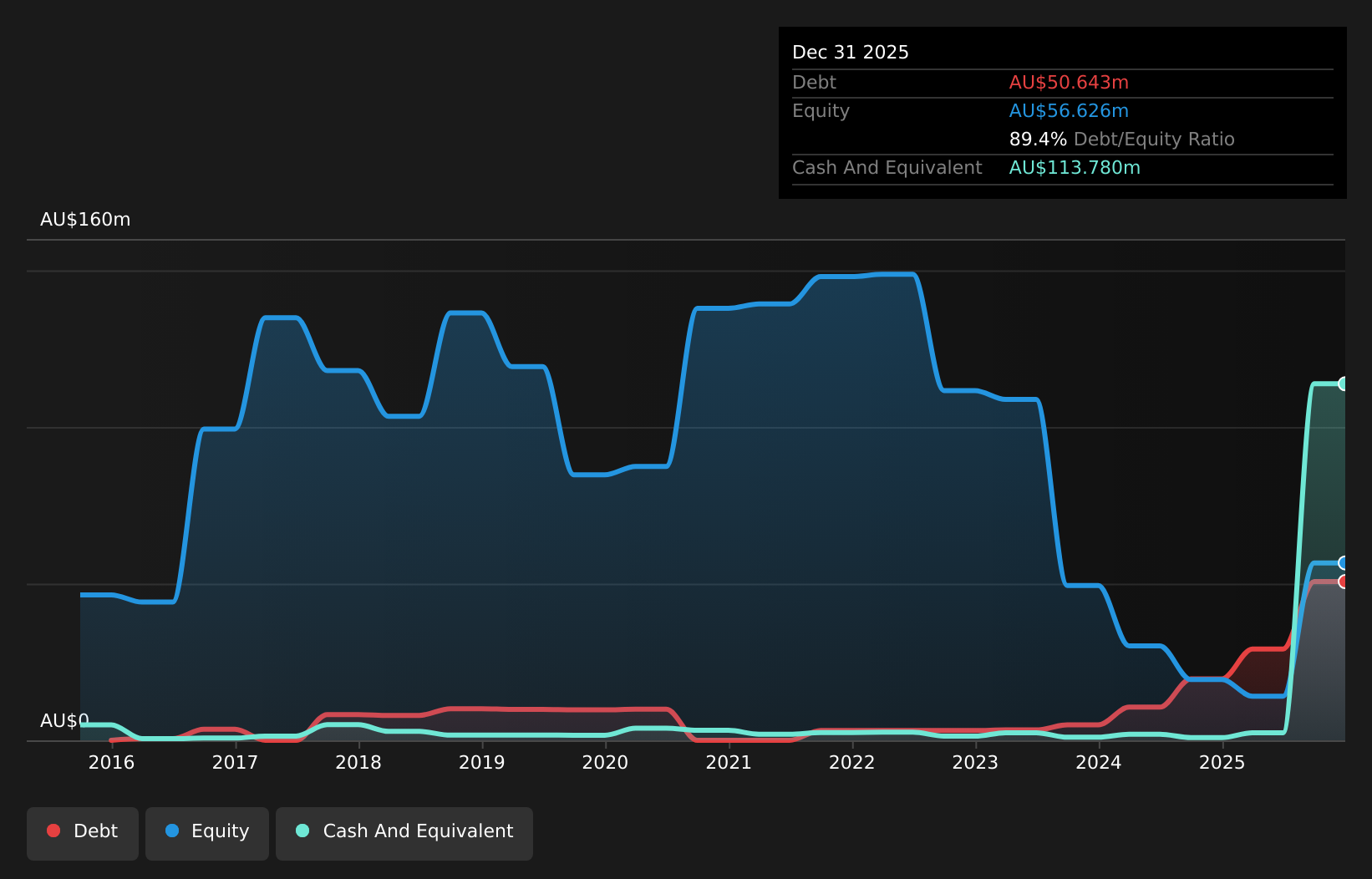The width and height of the screenshot is (1372, 879).
Task: Select the red Debt endpoint marker on chart
Action: click(1344, 581)
